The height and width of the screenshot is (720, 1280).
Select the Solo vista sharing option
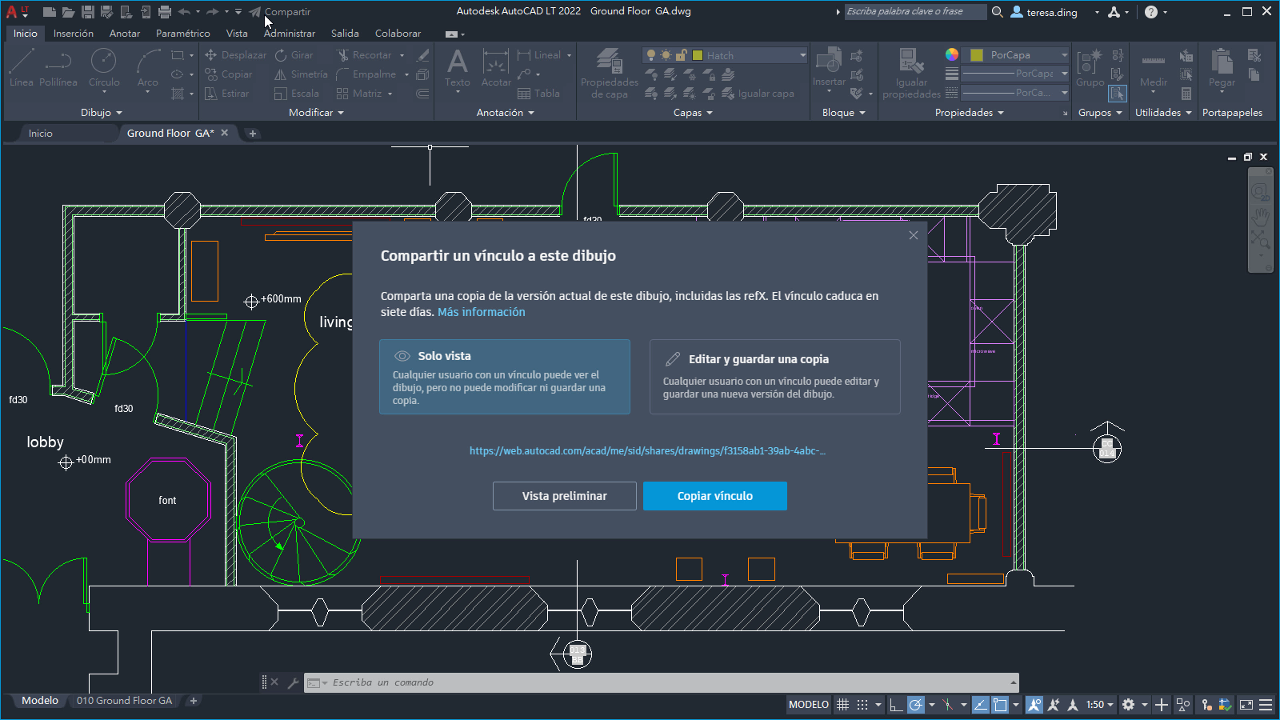pyautogui.click(x=505, y=377)
